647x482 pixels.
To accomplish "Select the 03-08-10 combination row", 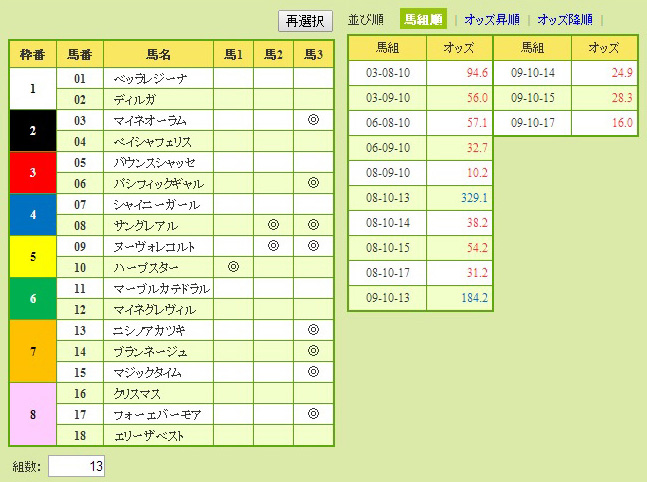I will point(386,73).
